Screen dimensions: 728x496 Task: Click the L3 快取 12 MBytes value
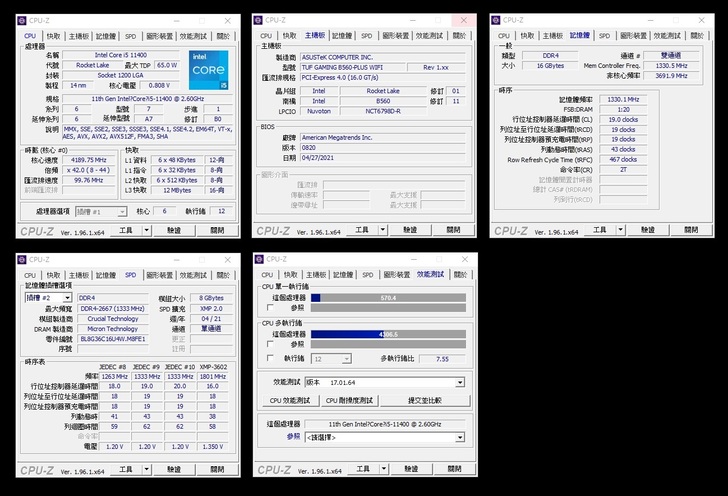click(x=177, y=190)
